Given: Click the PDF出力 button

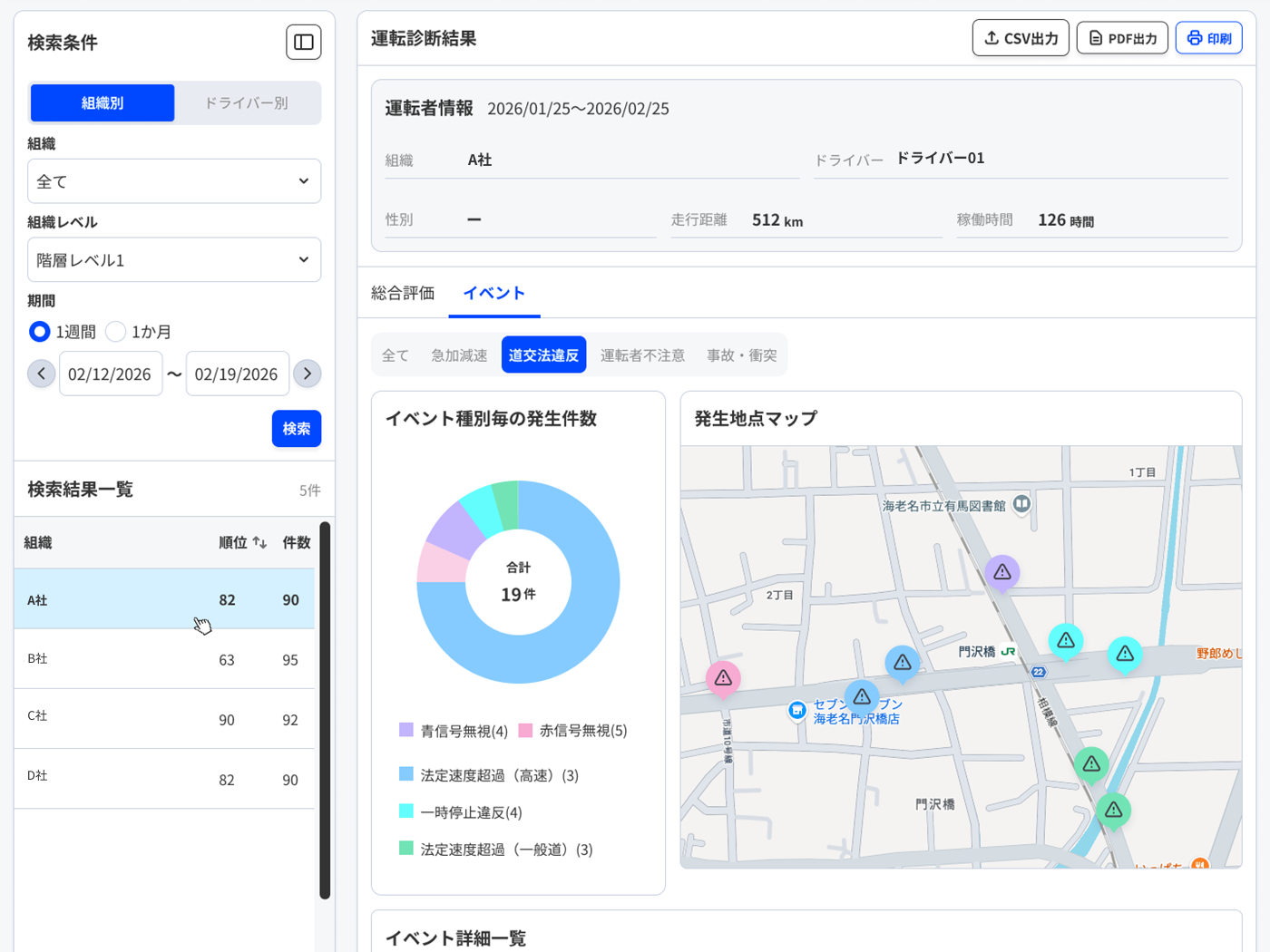Looking at the screenshot, I should [1122, 38].
